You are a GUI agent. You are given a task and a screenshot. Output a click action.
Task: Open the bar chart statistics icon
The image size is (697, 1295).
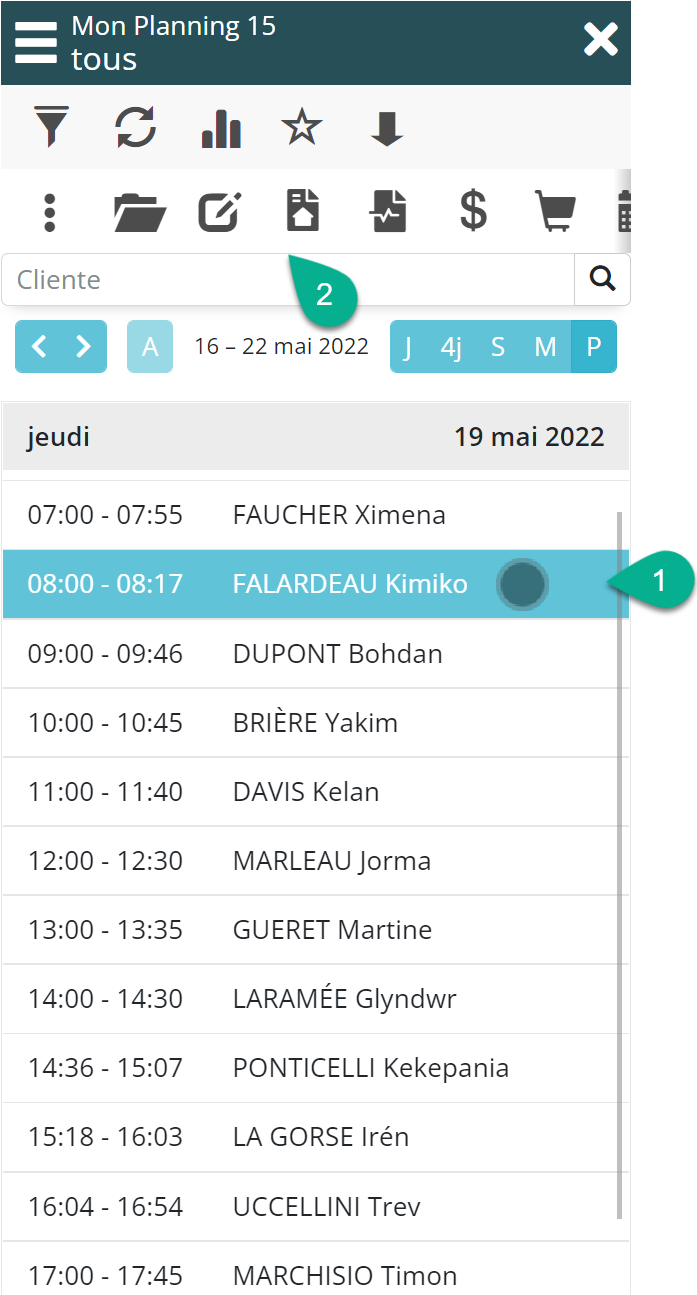pos(221,129)
